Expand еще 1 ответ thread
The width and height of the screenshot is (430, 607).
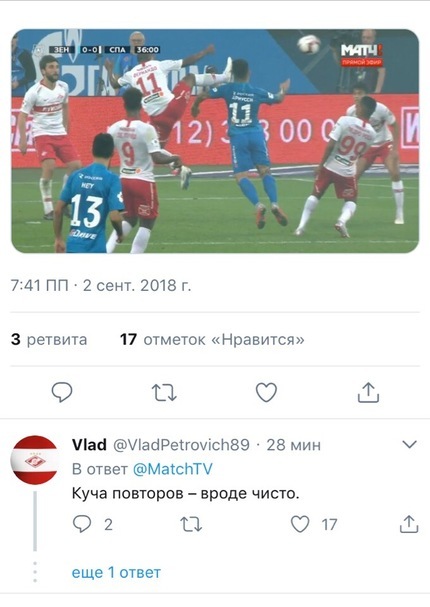[x=116, y=572]
